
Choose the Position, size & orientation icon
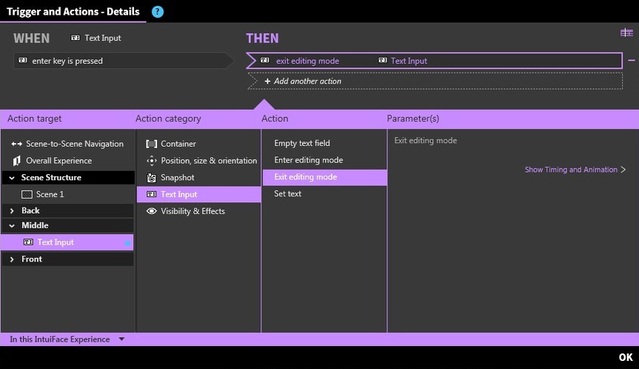(x=151, y=161)
